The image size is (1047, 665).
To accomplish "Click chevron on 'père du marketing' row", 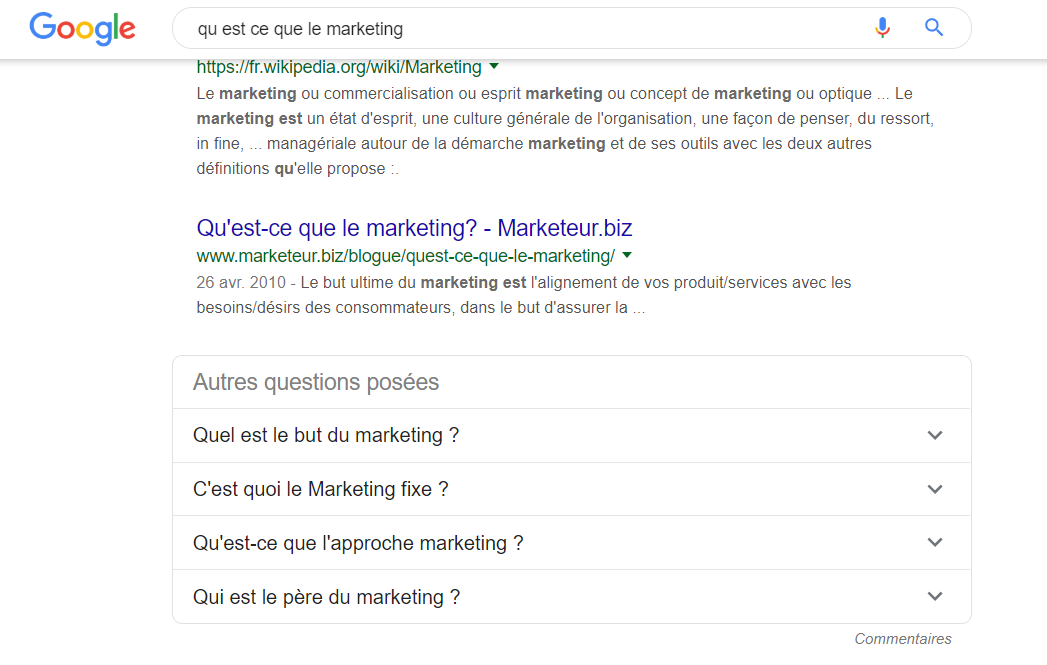I will pyautogui.click(x=935, y=596).
